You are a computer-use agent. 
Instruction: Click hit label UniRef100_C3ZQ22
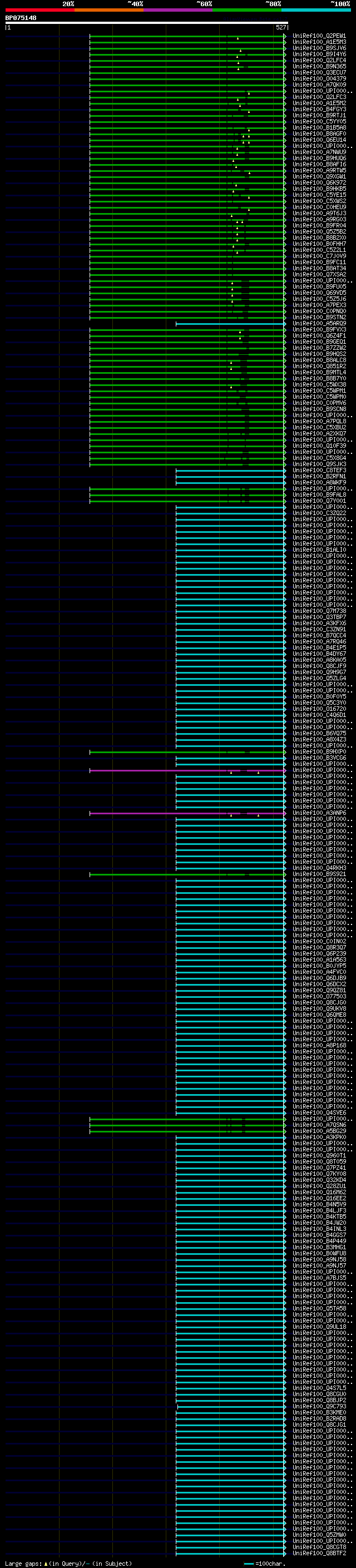pos(319,513)
